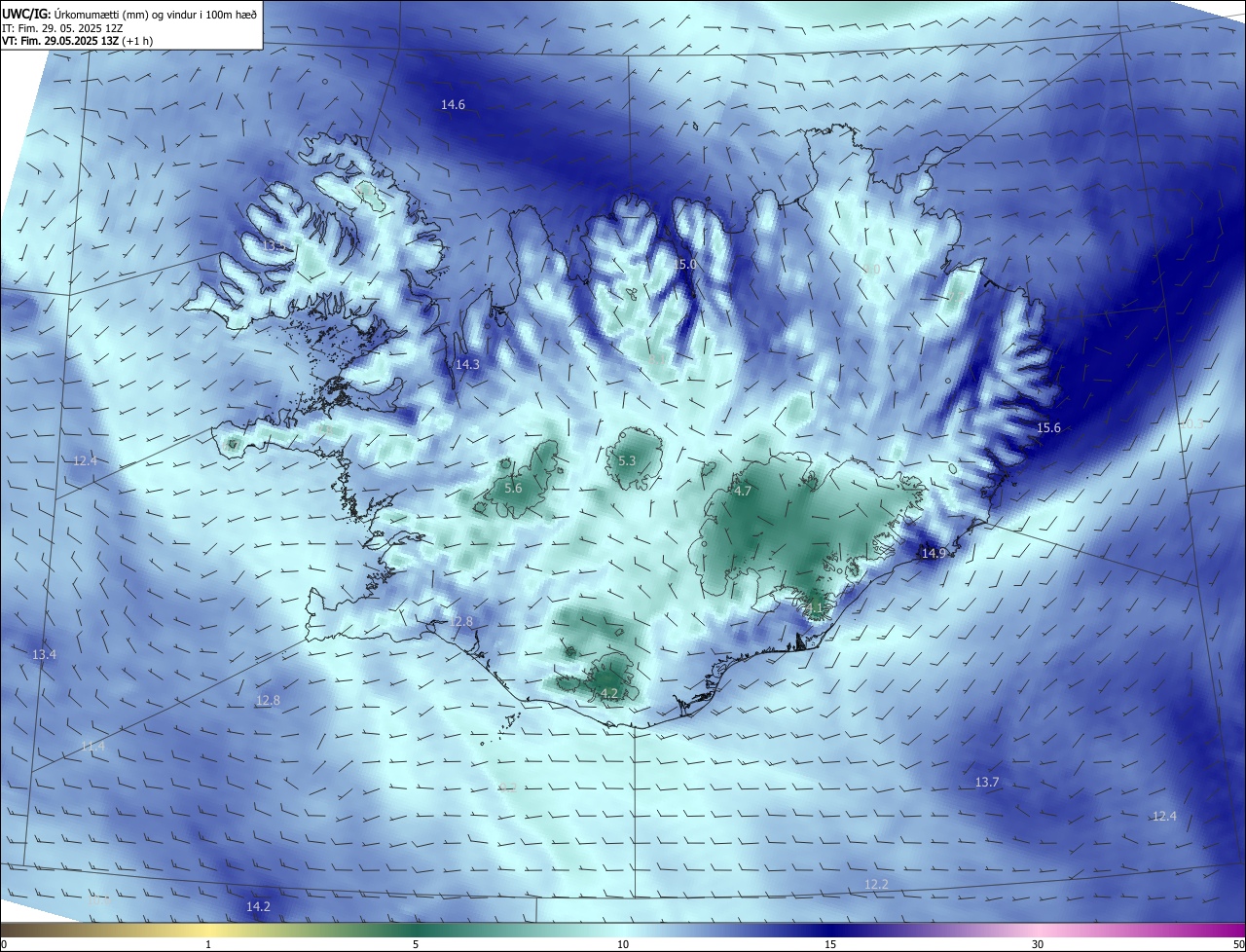Click the '30' label on the color scale
This screenshot has height=952, width=1246.
pos(1038,944)
